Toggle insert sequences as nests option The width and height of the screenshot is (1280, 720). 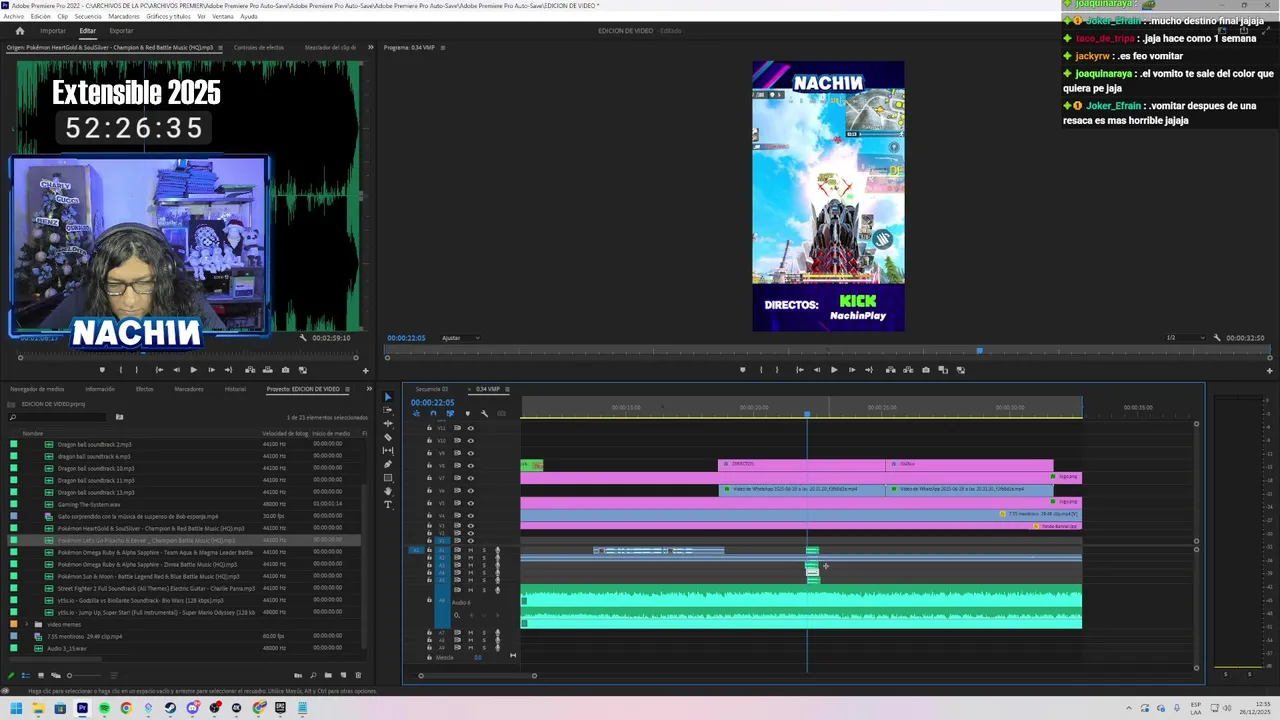click(x=416, y=414)
